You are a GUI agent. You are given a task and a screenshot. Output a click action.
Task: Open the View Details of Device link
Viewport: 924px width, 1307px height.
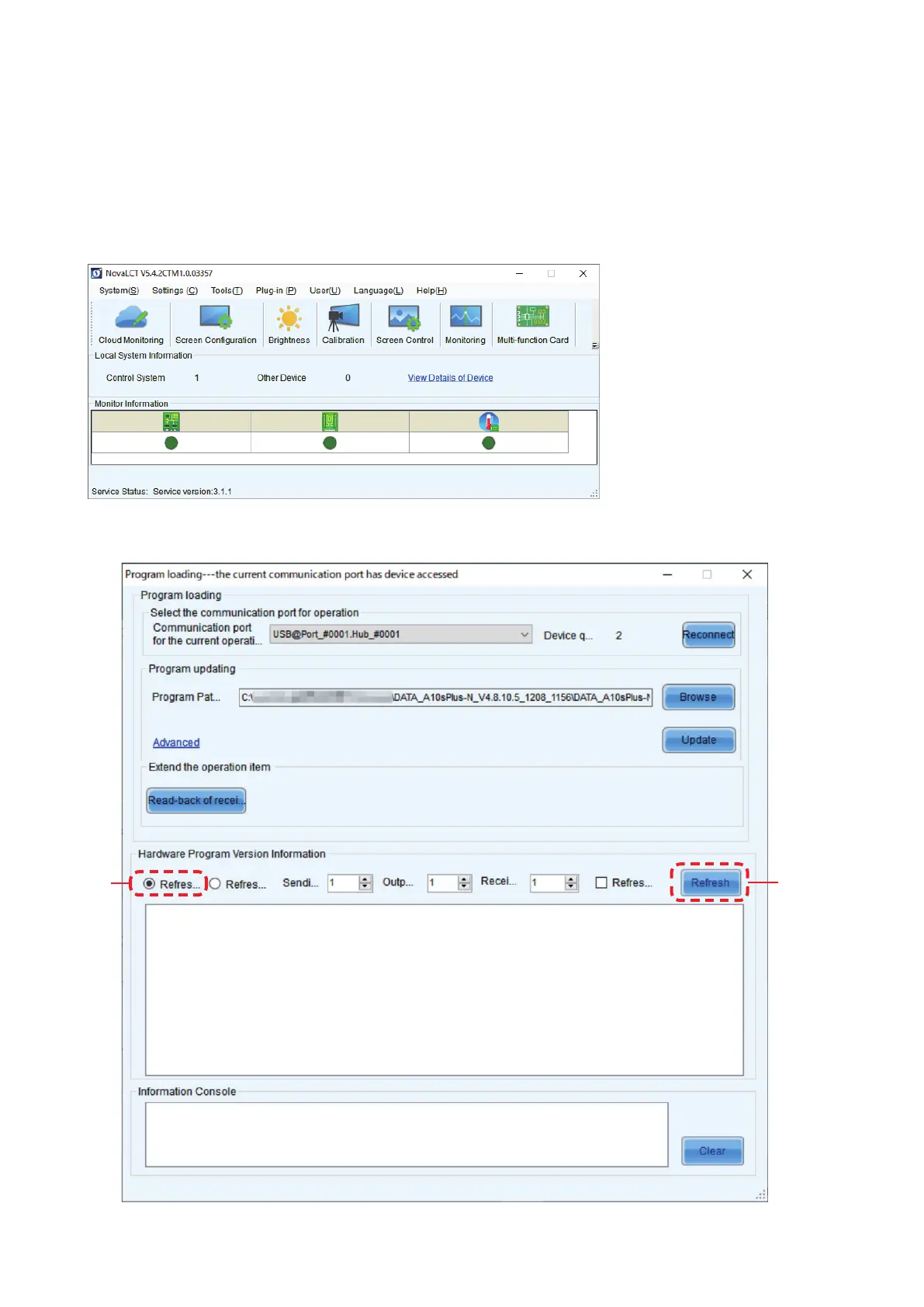450,378
